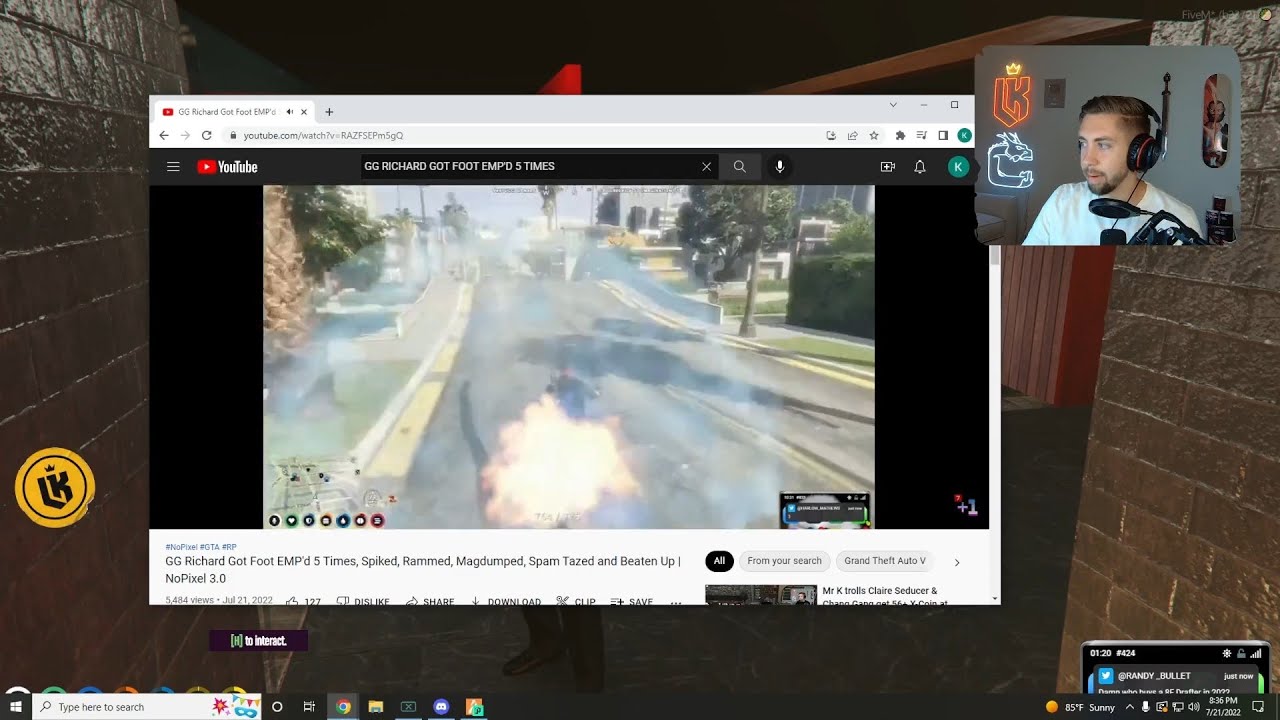
Task: Open Discord from the taskbar
Action: 441,707
